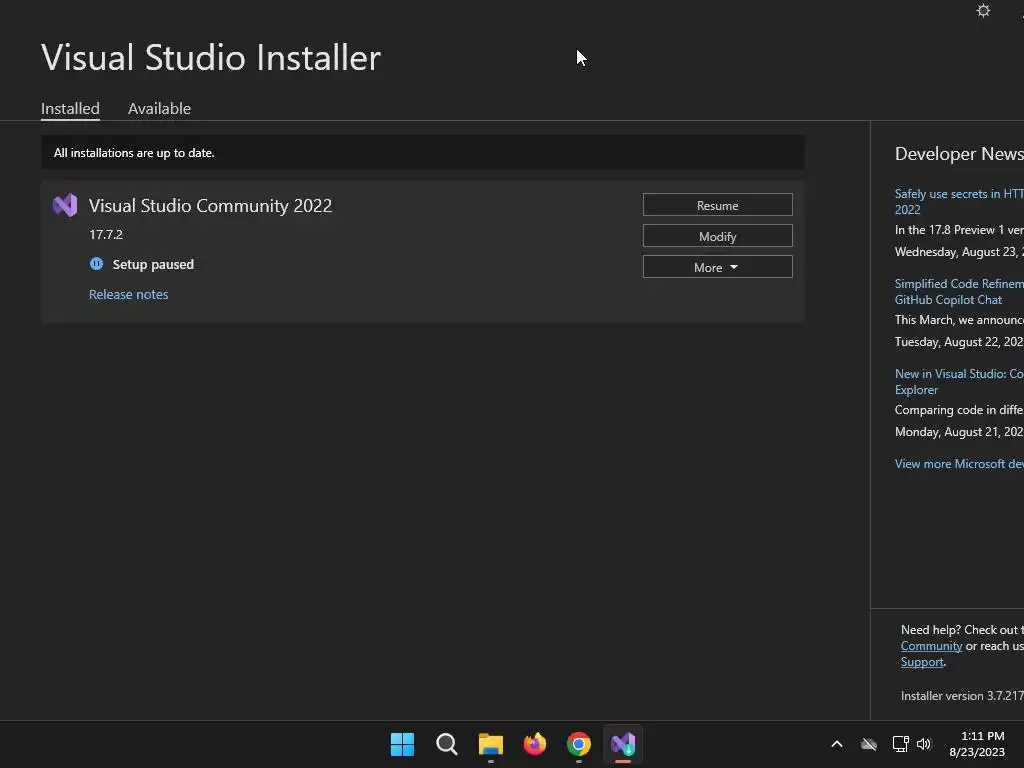
Task: Resume the paused setup
Action: coord(717,205)
